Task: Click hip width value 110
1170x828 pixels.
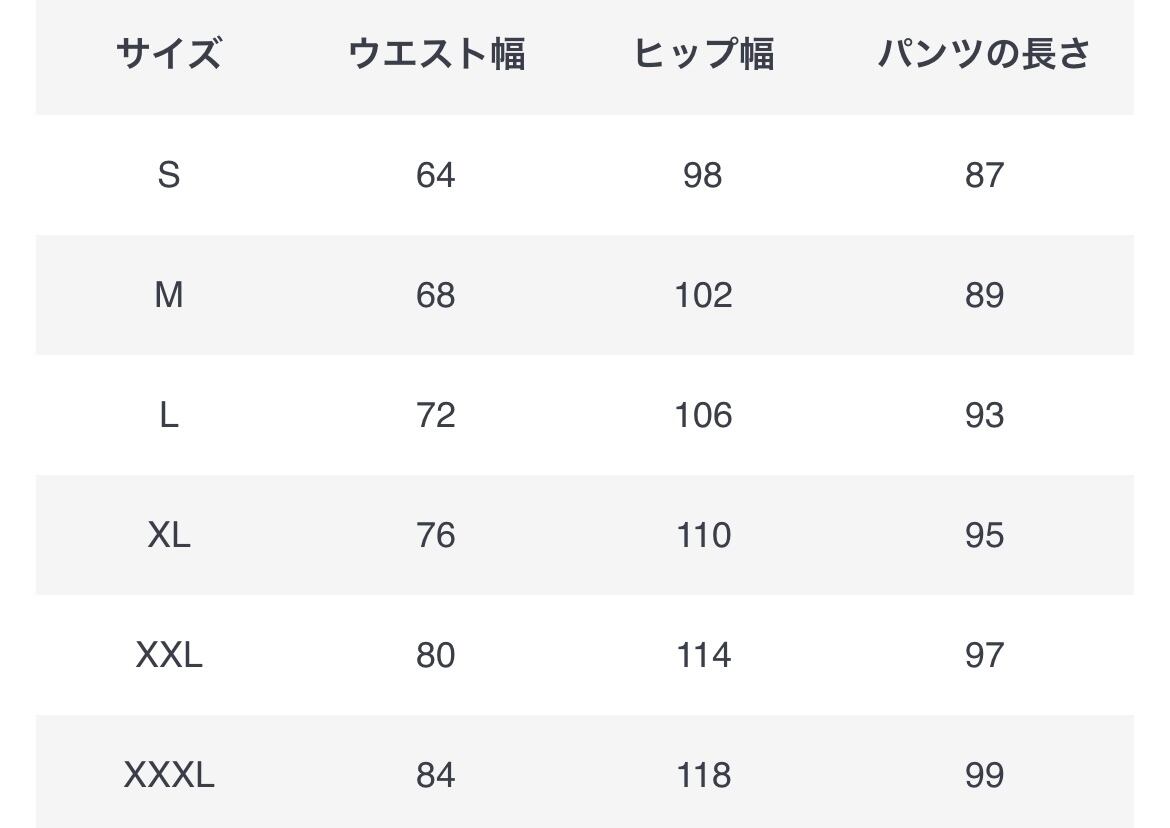Action: pyautogui.click(x=702, y=535)
